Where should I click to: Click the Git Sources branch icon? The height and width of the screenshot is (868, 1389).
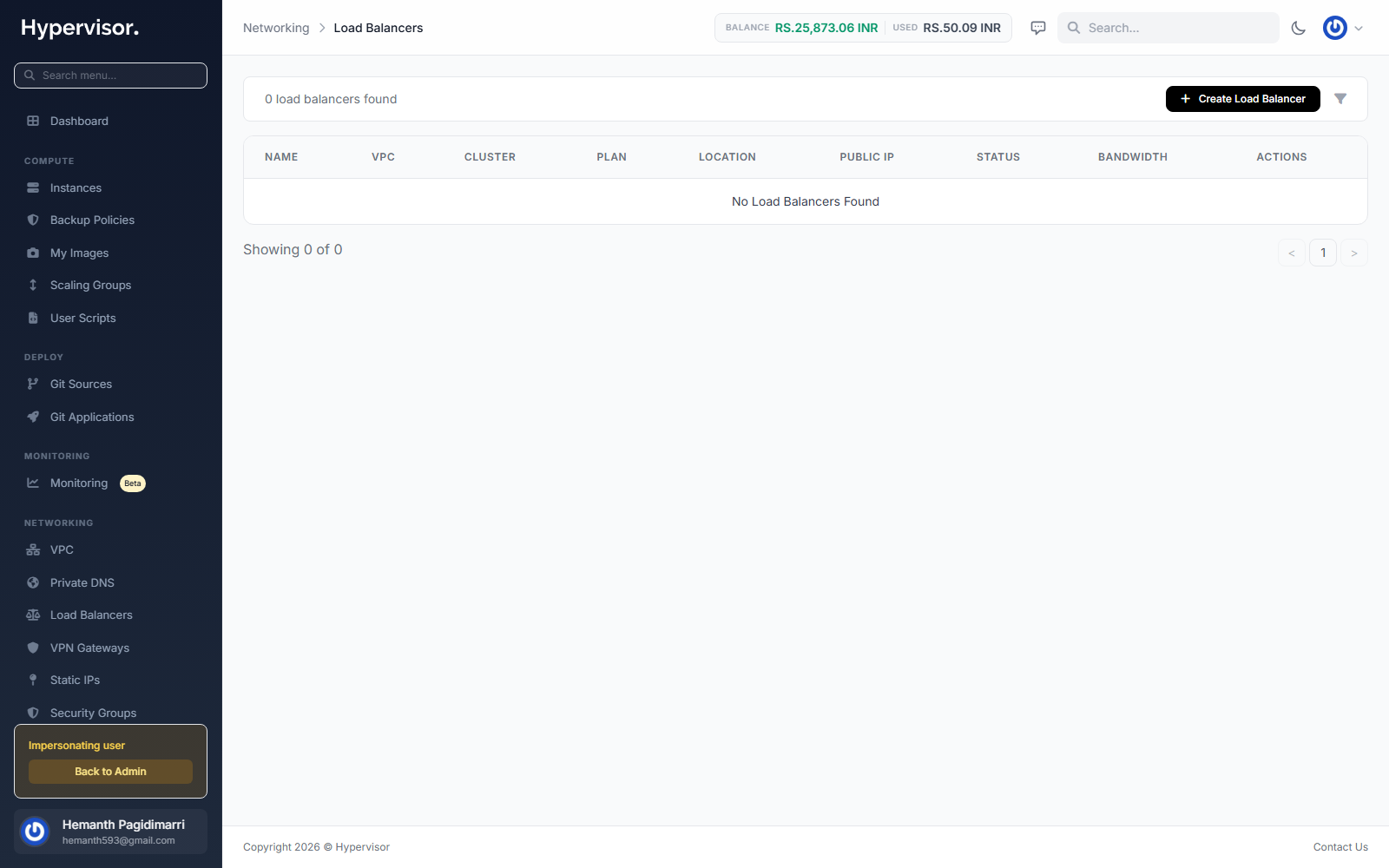pyautogui.click(x=33, y=384)
